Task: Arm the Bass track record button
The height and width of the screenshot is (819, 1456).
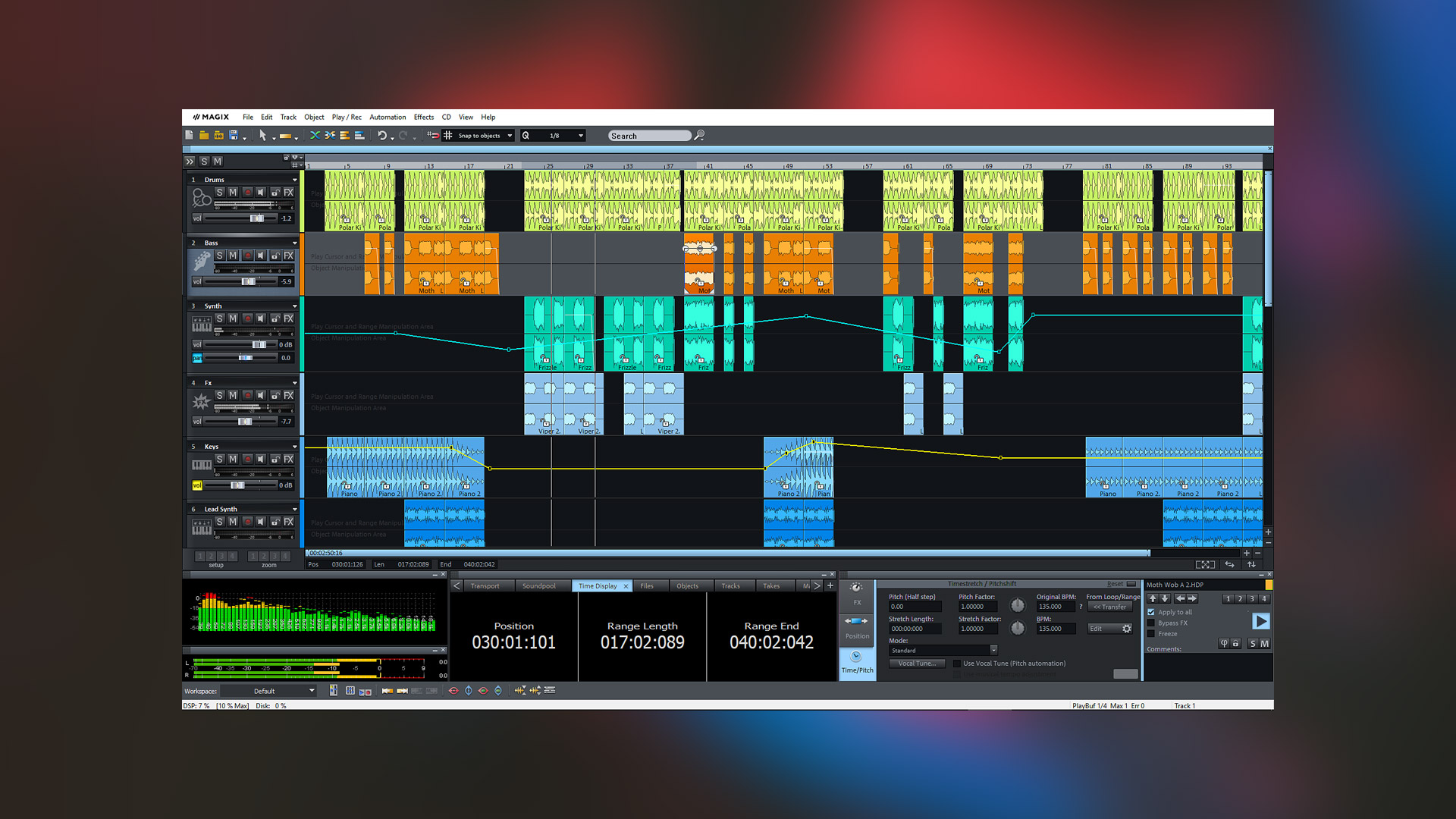Action: point(248,255)
